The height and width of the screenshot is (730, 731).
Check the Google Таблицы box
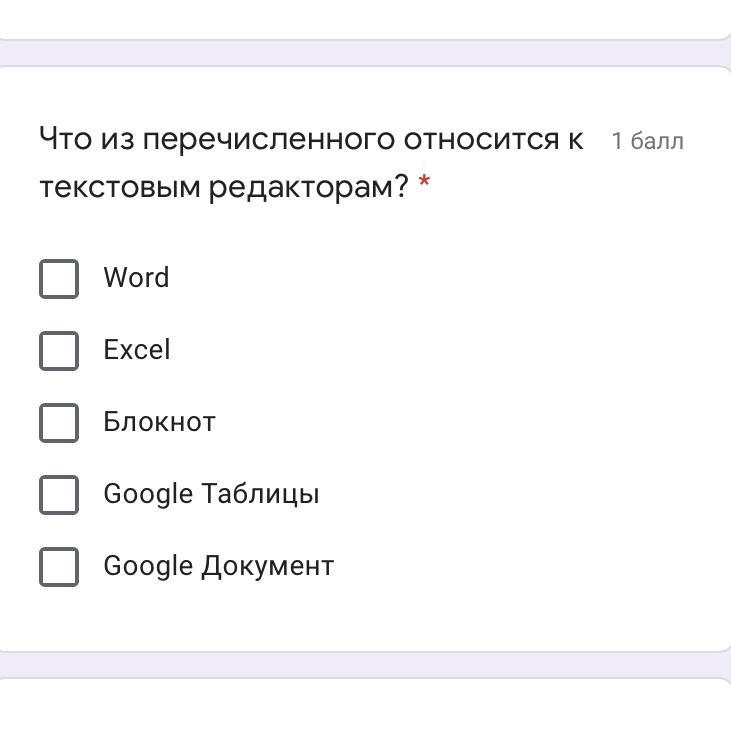(59, 494)
